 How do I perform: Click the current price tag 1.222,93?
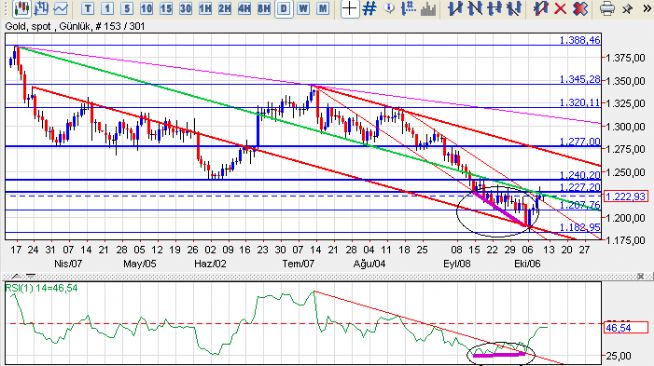[625, 196]
